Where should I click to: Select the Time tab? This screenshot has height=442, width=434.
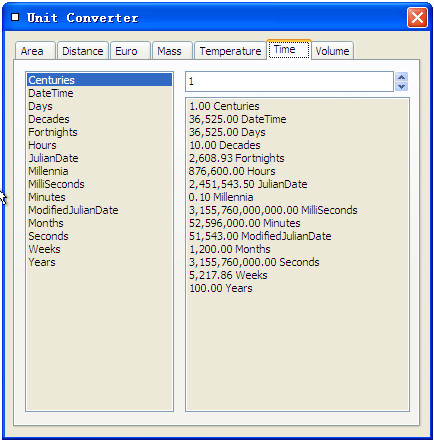click(289, 50)
